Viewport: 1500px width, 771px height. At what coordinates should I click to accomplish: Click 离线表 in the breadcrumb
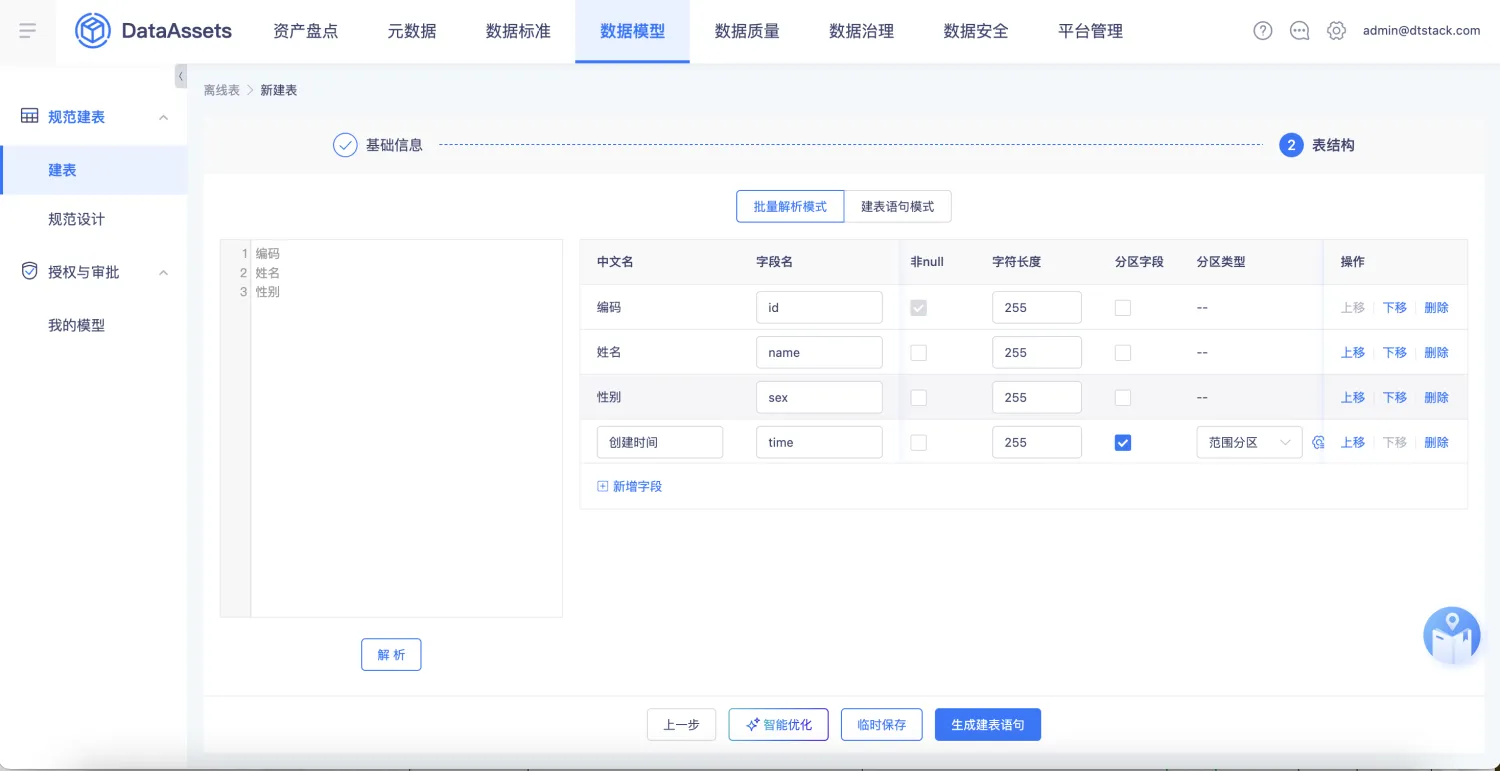pos(222,90)
